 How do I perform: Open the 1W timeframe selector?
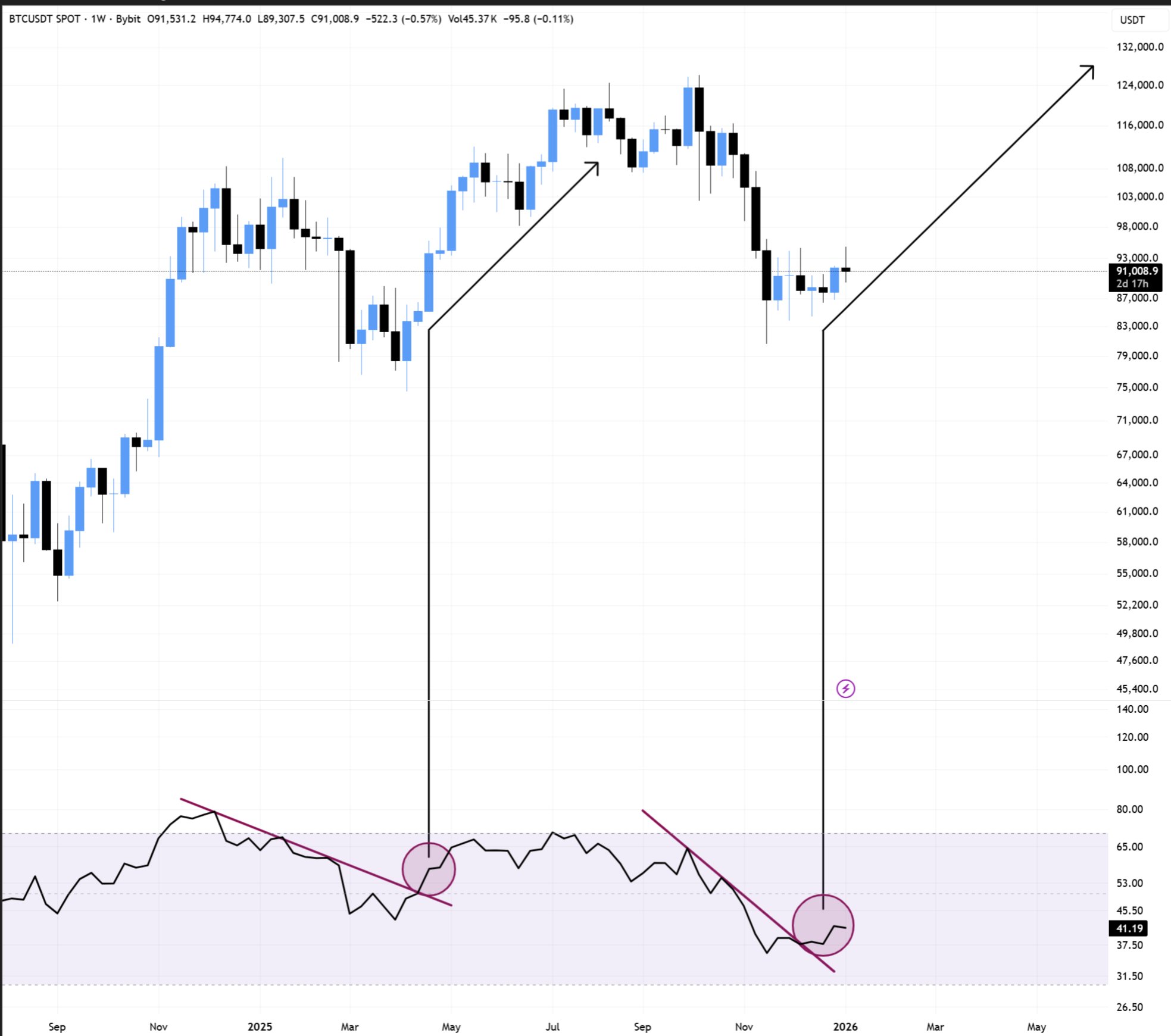[99, 20]
